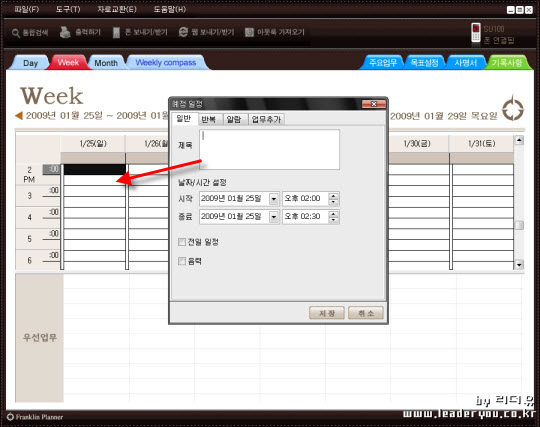Click the highlighted 2 PM slot on 1/25
Image resolution: width=540 pixels, height=427 pixels.
click(95, 169)
